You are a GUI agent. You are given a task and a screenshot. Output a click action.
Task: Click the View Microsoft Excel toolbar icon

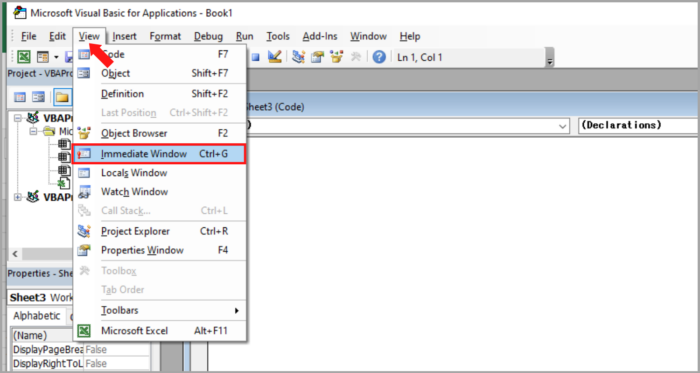pyautogui.click(x=23, y=57)
